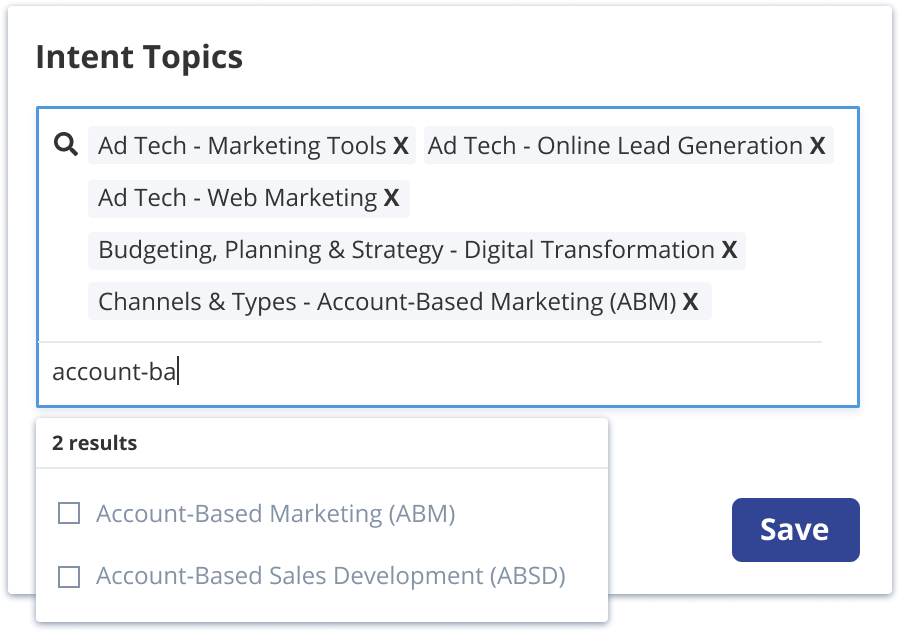The image size is (900, 632).
Task: Remove the Ad Tech - Online Lead Generation tag
Action: tap(815, 145)
